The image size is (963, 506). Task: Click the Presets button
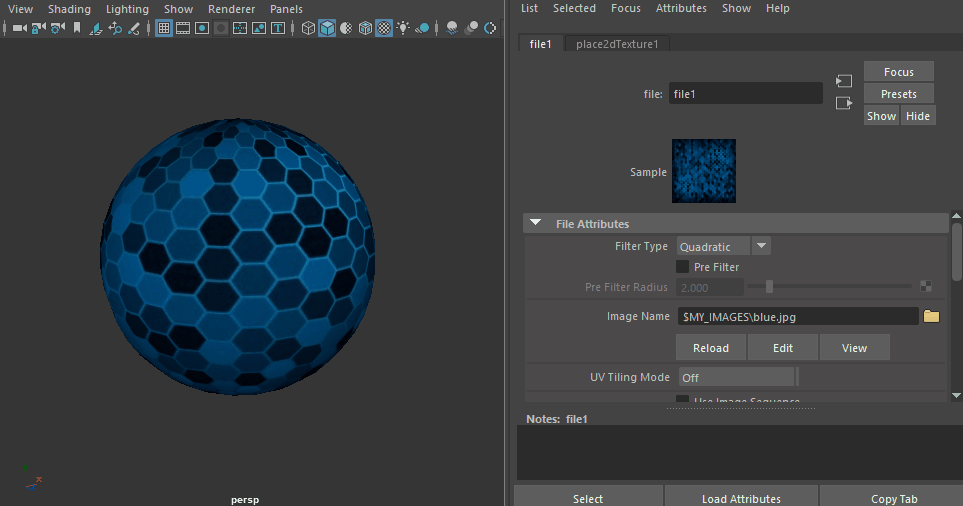[x=898, y=94]
